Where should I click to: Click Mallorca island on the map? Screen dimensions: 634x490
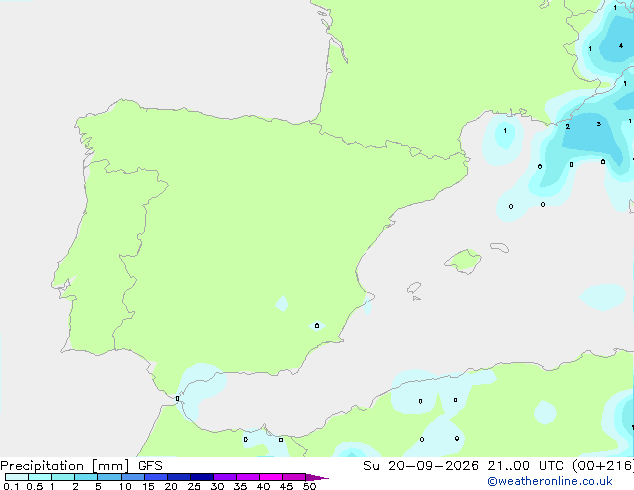coord(463,261)
